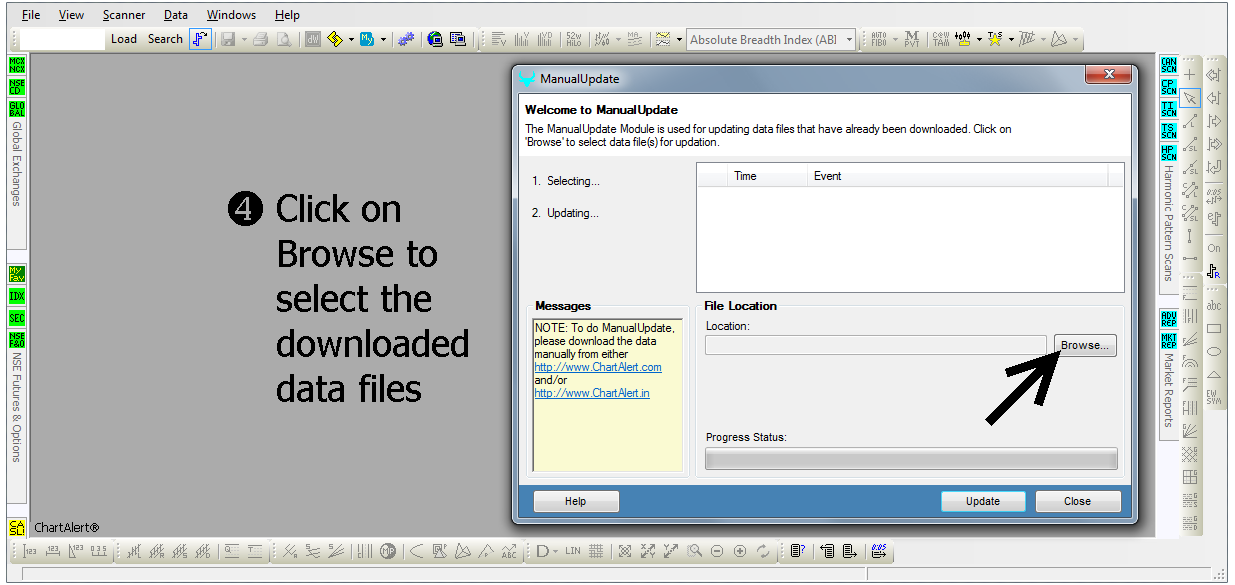1235x585 pixels.
Task: Click the SEC sector icon
Action: coord(17,319)
